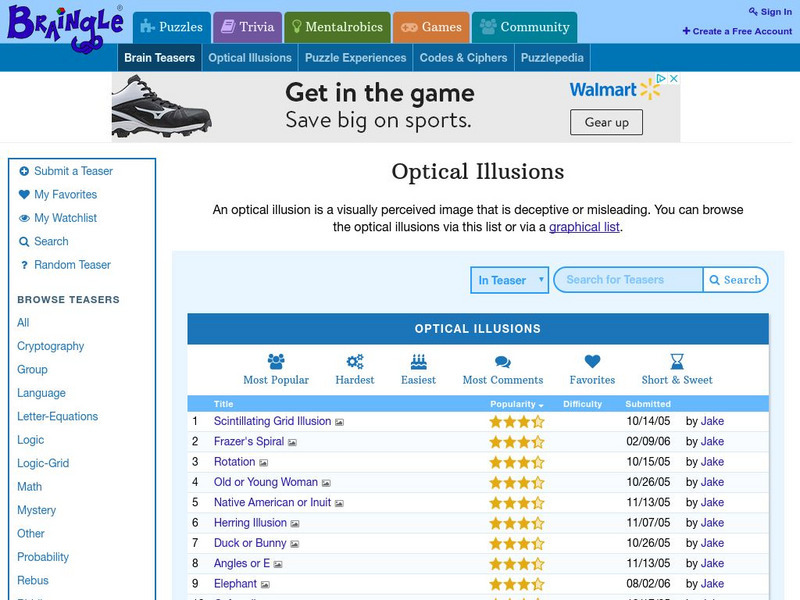Open Puzzlepedia submenu
800x600 pixels.
(552, 58)
